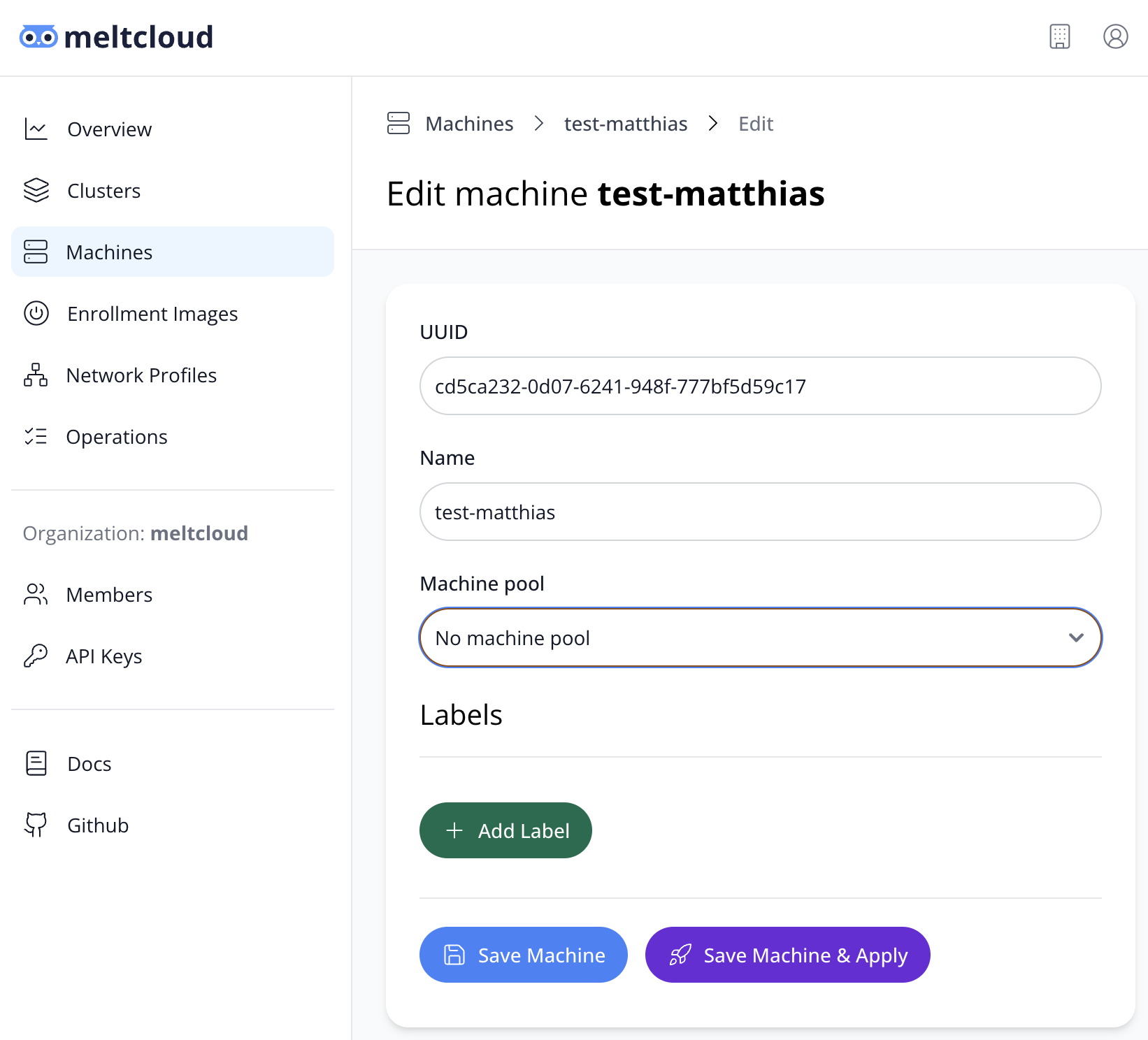The width and height of the screenshot is (1148, 1040).
Task: Click Save Machine & Apply button
Action: coord(787,955)
